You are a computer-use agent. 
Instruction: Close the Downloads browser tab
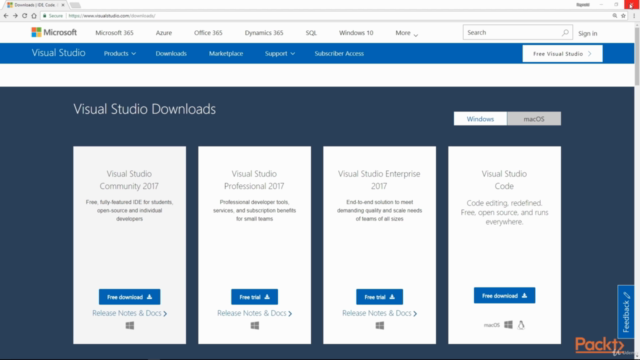(63, 5)
